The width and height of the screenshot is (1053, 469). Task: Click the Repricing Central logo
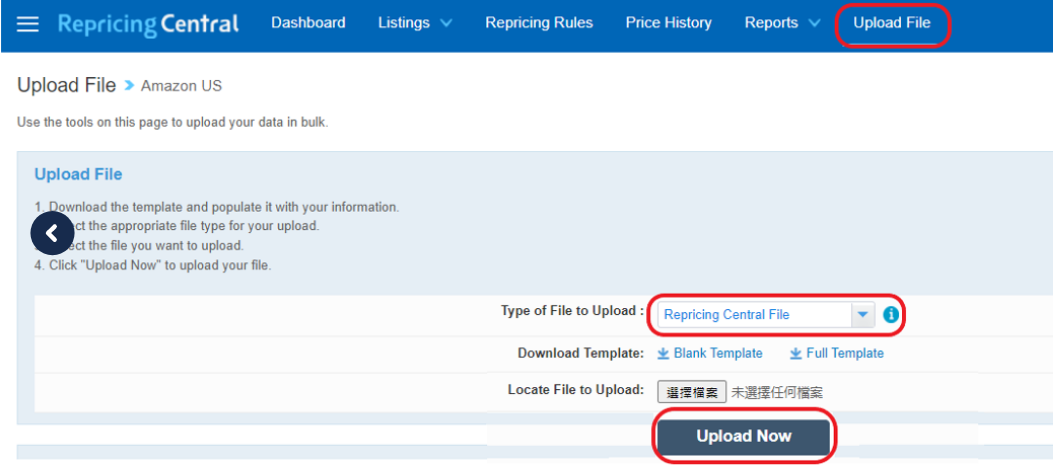point(148,25)
